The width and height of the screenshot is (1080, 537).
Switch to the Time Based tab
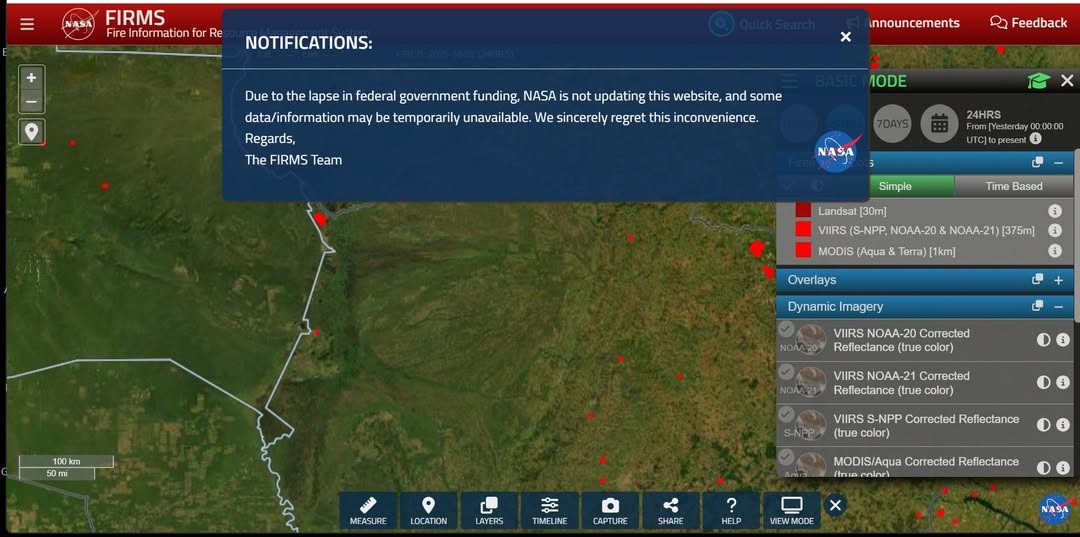point(1013,186)
